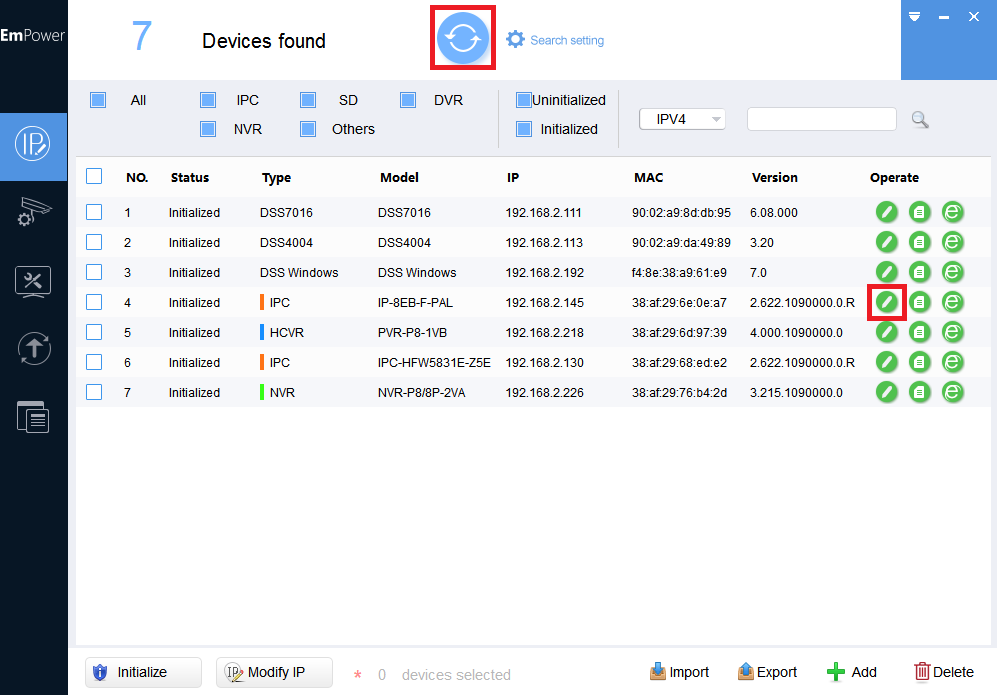Screen dimensions: 997x695
Task: Show details for DSS7016 device
Action: coord(919,212)
